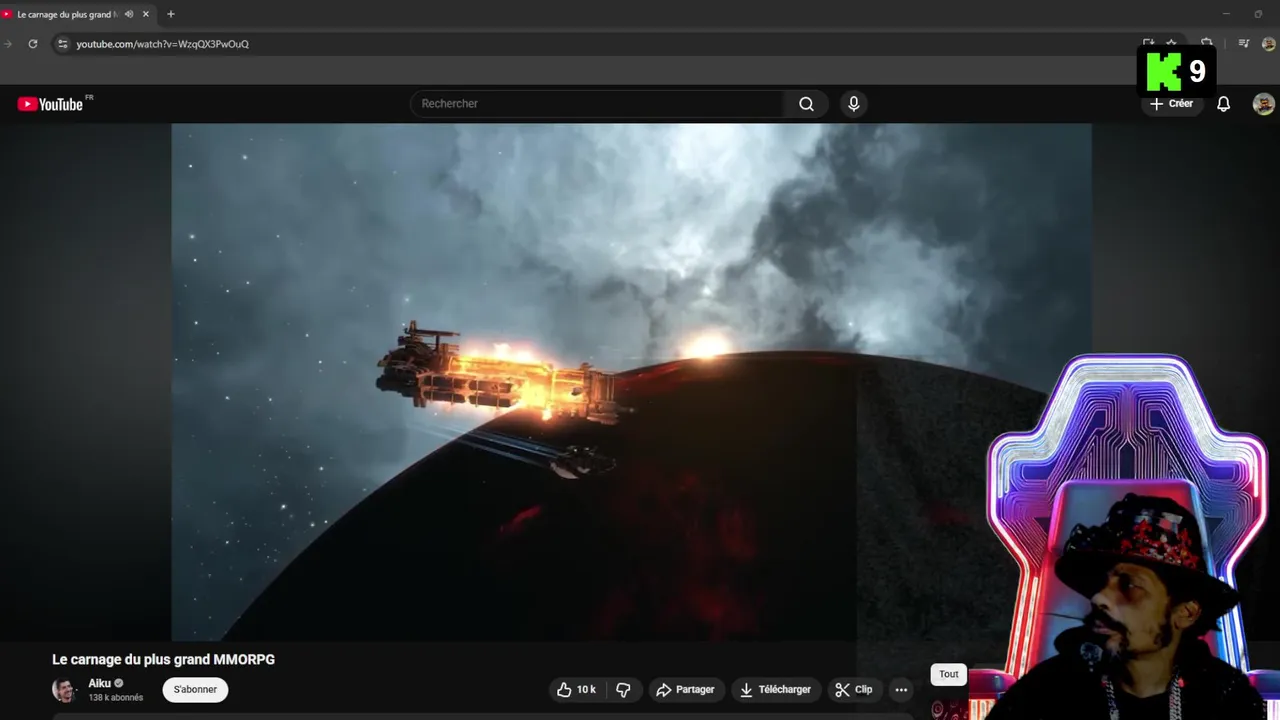Click the address bar URL youtube.com/watch
Image resolution: width=1280 pixels, height=720 pixels.
[x=162, y=44]
